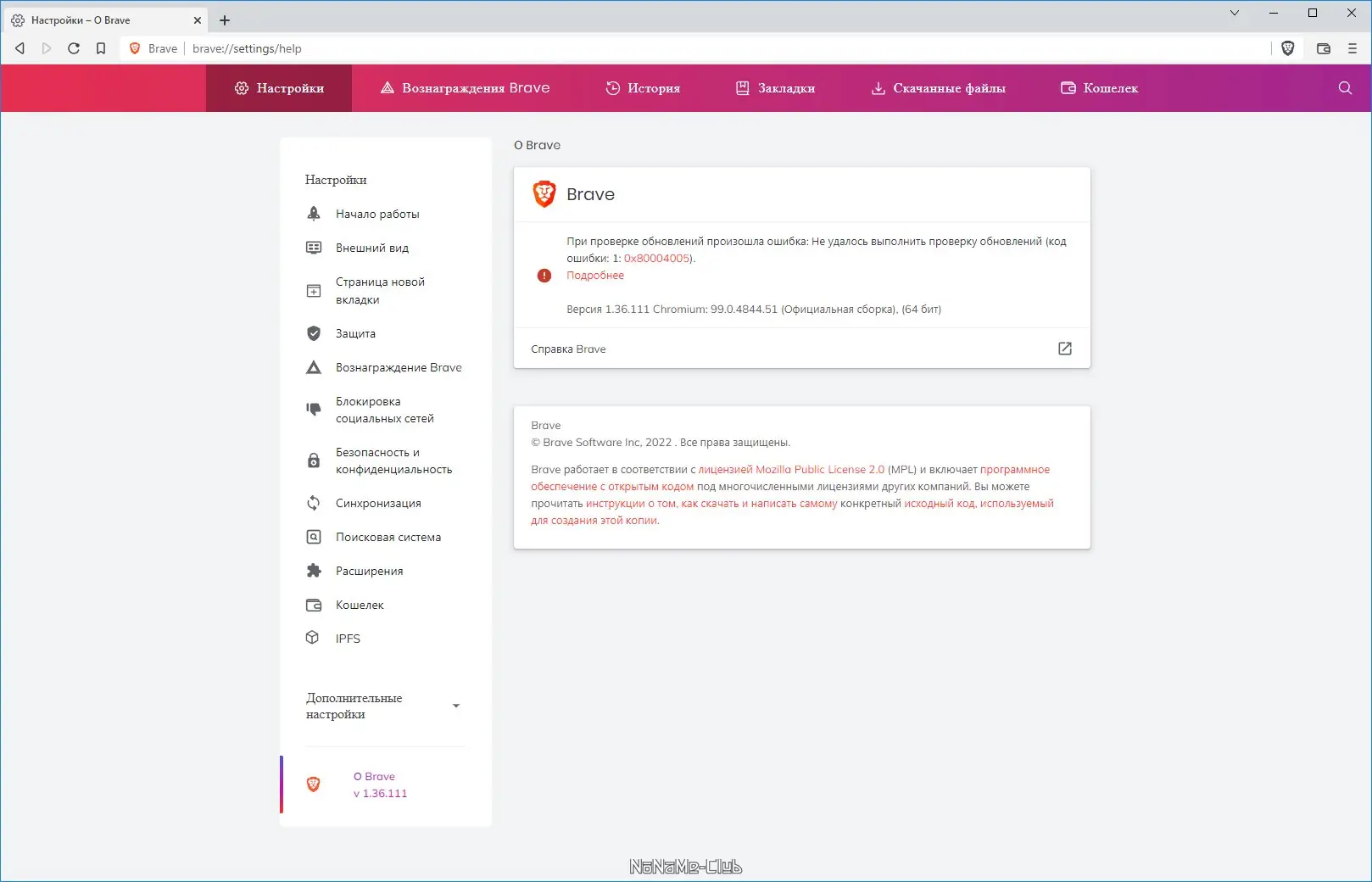Expand Дополнительные настройки section
Image resolution: width=1372 pixels, height=882 pixels.
tap(386, 706)
